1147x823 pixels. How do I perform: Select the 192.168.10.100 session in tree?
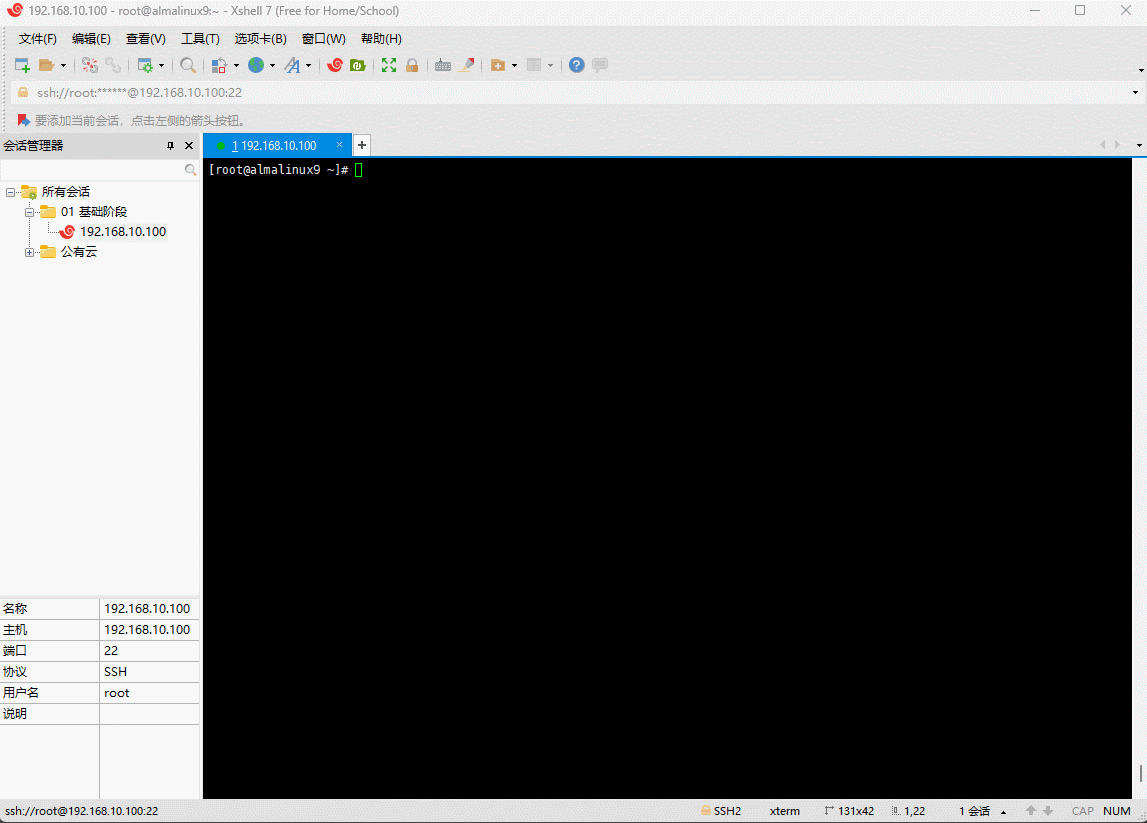[x=122, y=232]
